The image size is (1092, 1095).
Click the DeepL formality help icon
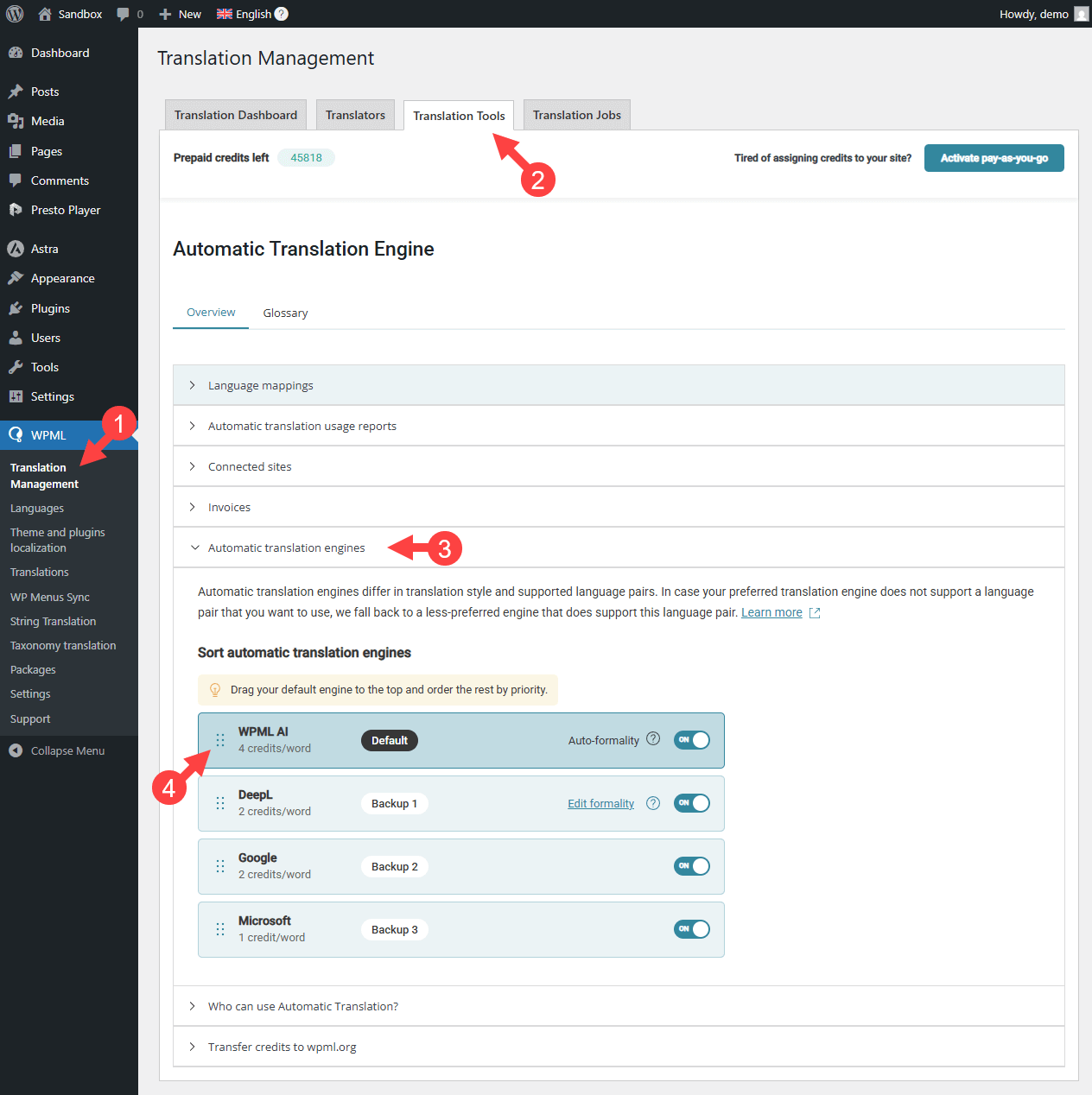(x=653, y=803)
